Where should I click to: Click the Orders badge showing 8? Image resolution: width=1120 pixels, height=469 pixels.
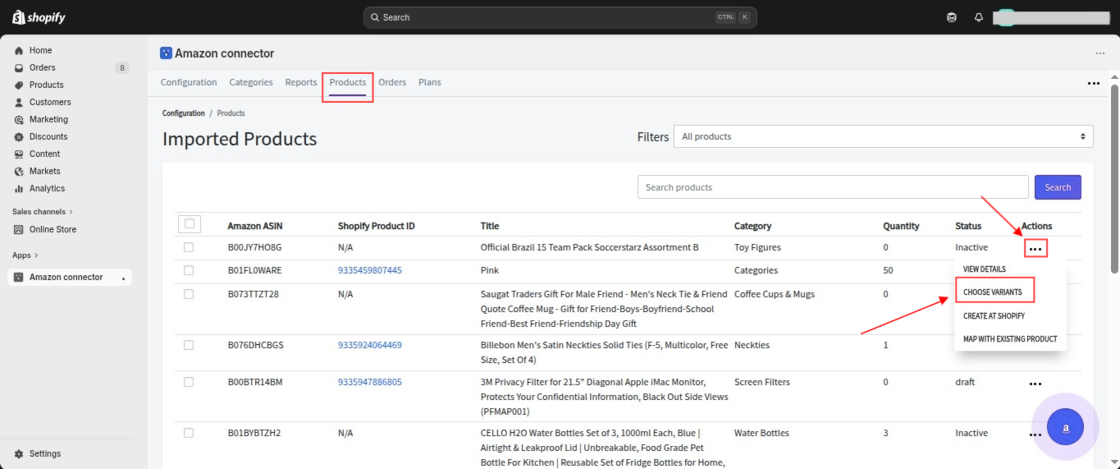(x=122, y=68)
